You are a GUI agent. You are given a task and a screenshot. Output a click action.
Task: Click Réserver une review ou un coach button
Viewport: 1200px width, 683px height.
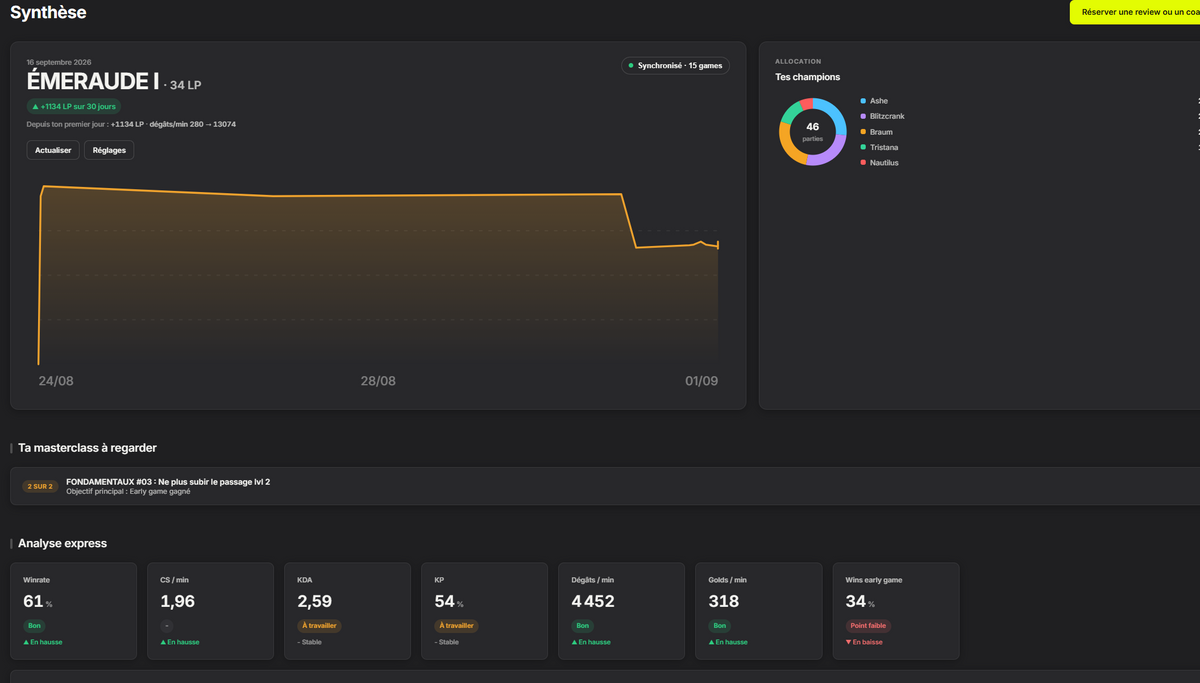1135,12
